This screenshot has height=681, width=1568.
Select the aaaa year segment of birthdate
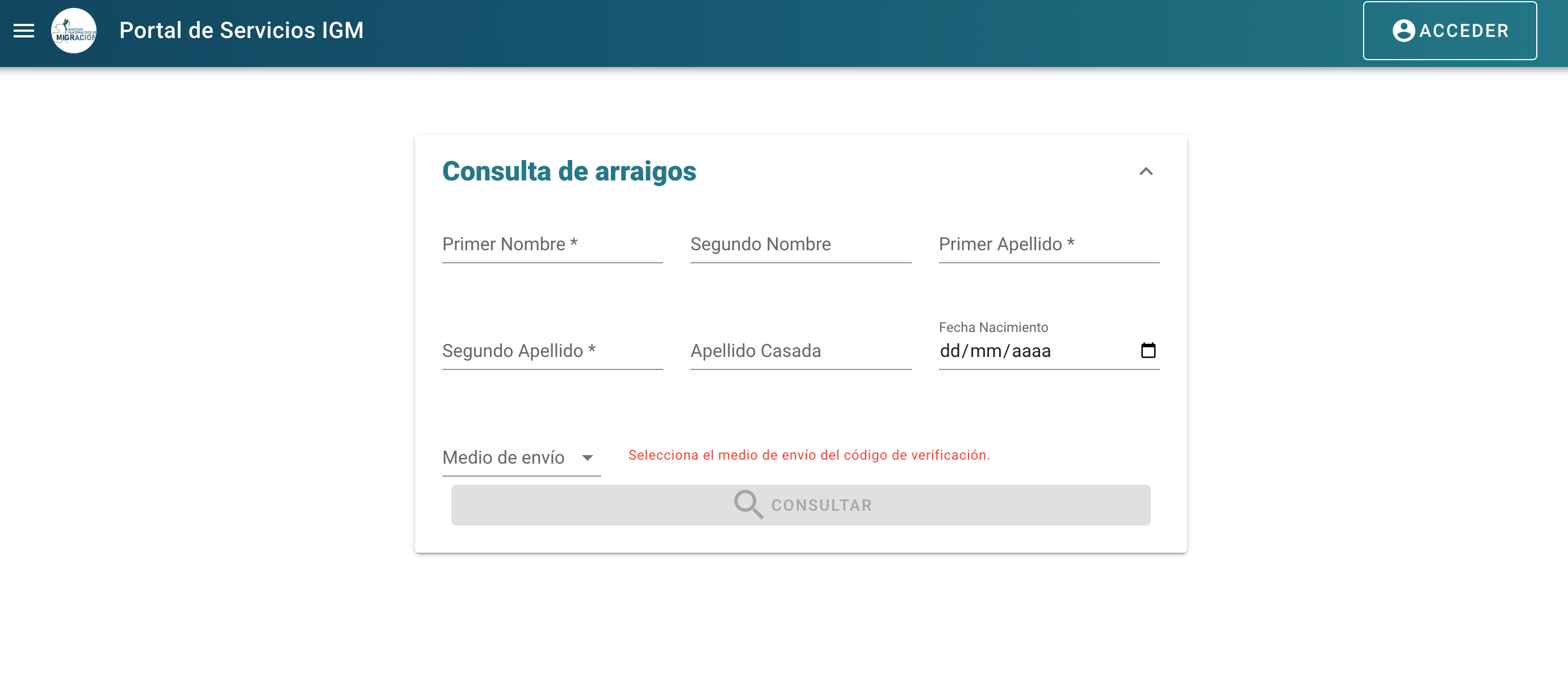pyautogui.click(x=1030, y=351)
